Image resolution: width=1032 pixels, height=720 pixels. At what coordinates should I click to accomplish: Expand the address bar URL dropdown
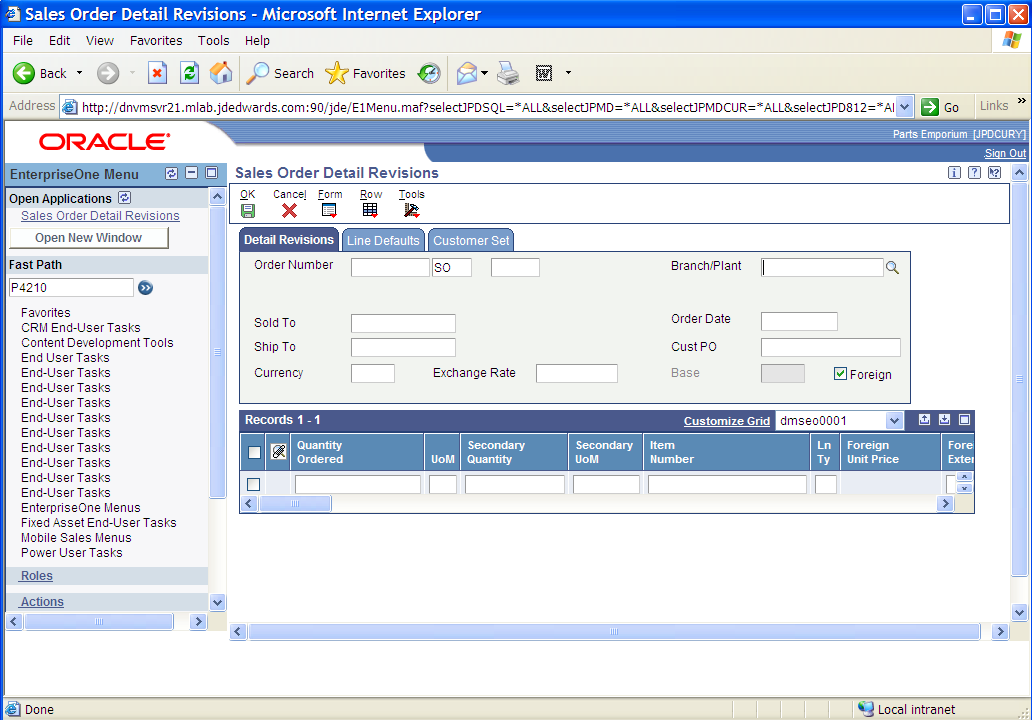click(905, 107)
